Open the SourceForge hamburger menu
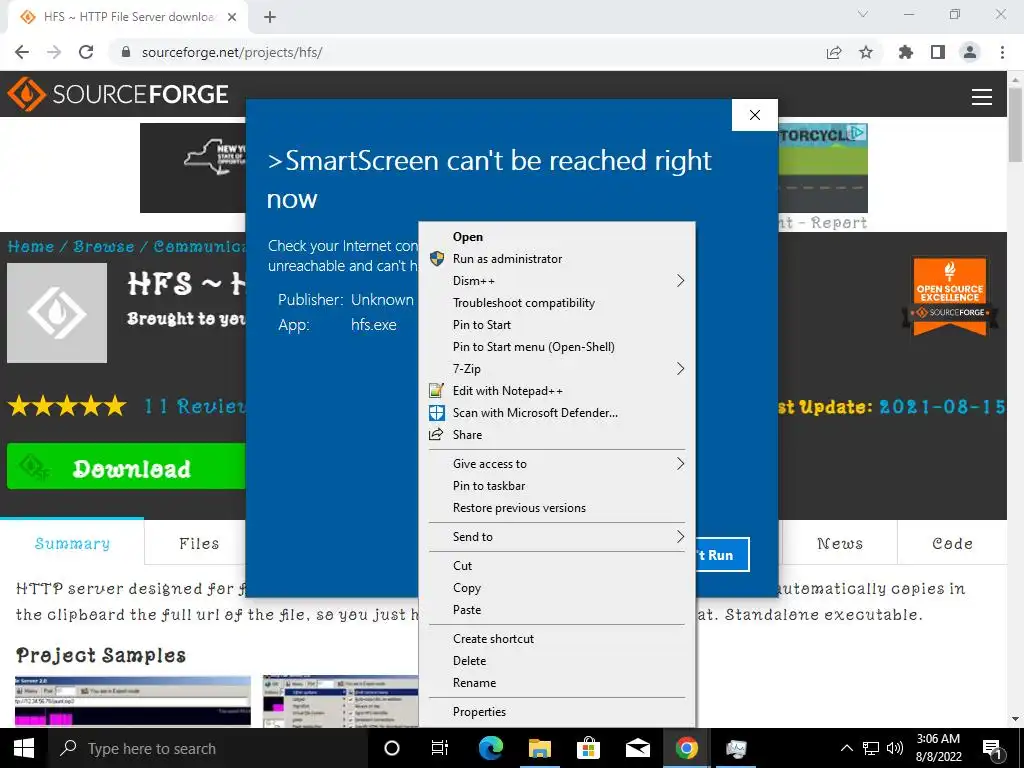Viewport: 1024px width, 768px height. point(982,97)
